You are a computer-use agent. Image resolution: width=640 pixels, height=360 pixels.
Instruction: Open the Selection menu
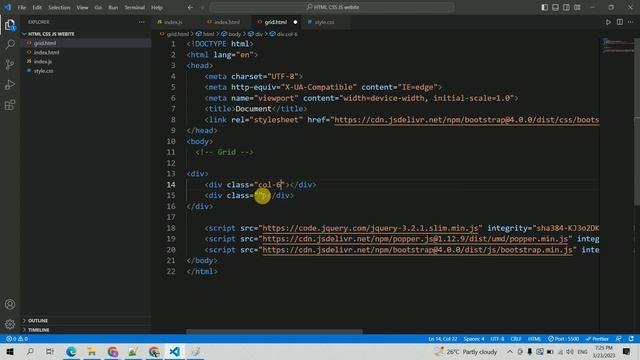[59, 7]
